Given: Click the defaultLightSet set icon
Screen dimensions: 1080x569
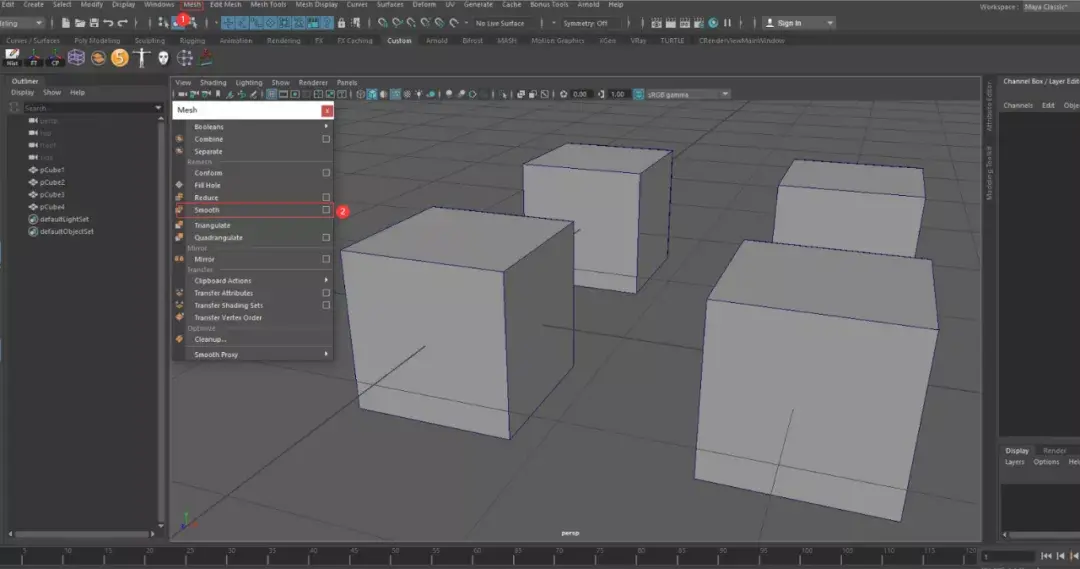Looking at the screenshot, I should click(32, 219).
